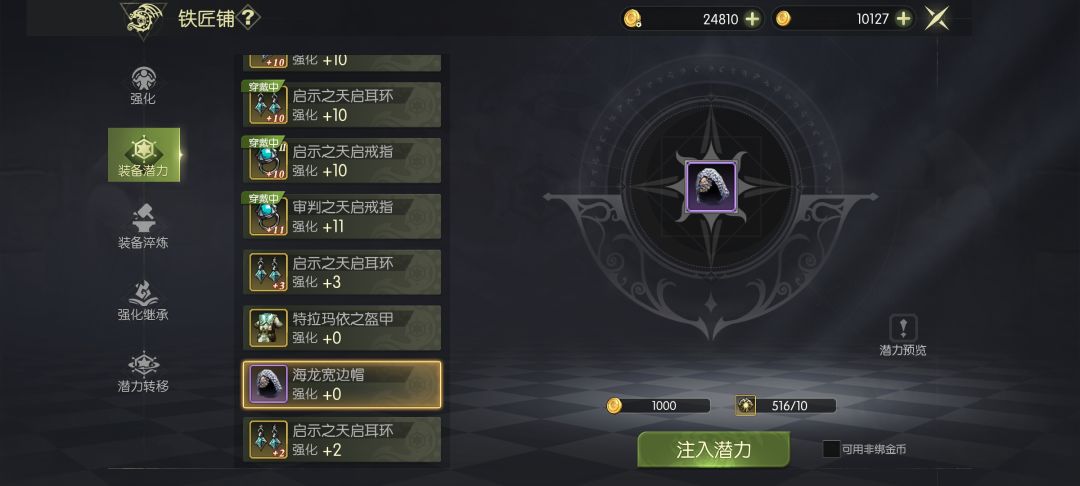Click the hat thumbnail in the center slot
The image size is (1080, 486).
(711, 187)
